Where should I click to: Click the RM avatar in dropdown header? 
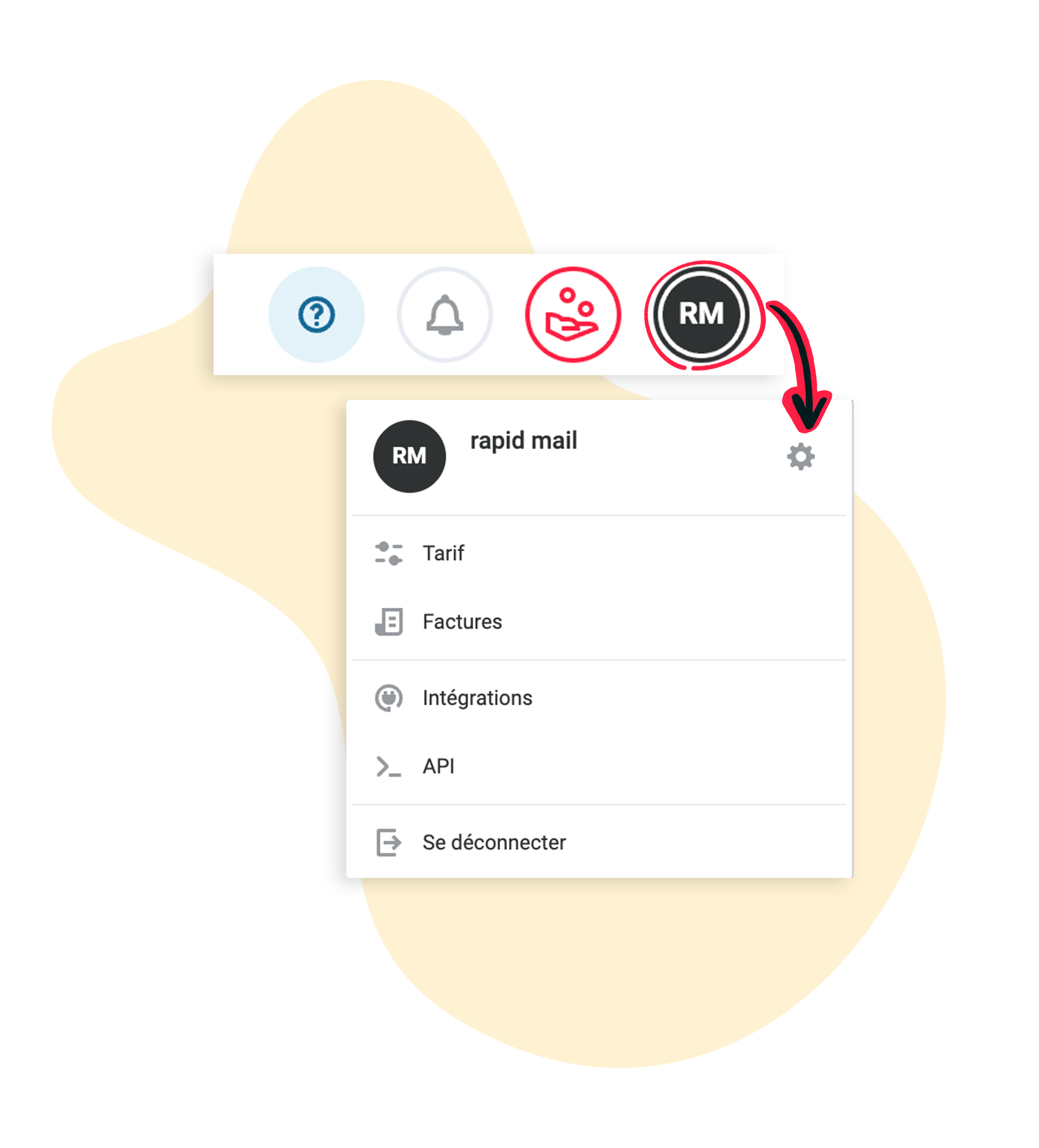(x=409, y=456)
